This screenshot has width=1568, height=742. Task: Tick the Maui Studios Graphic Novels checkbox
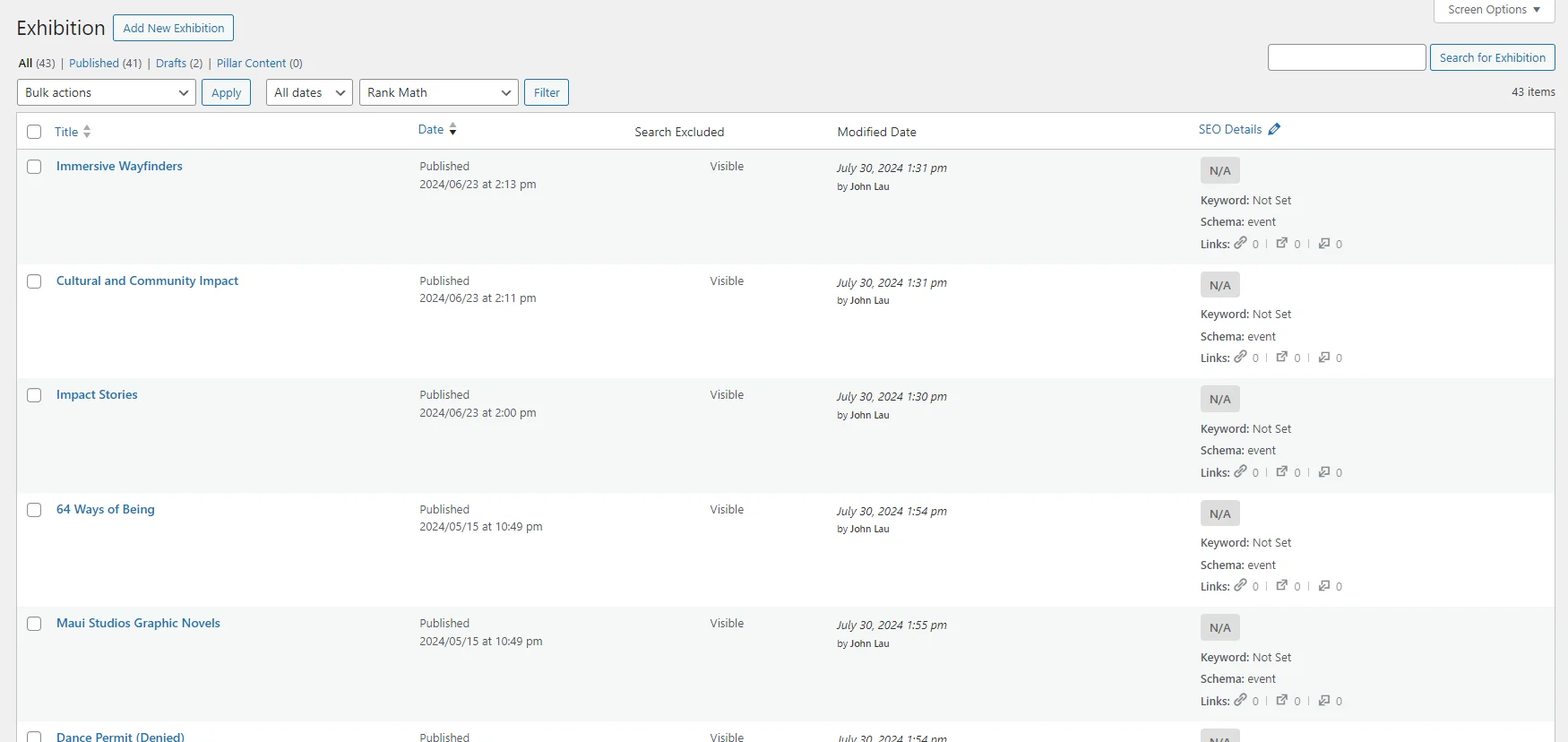point(34,624)
